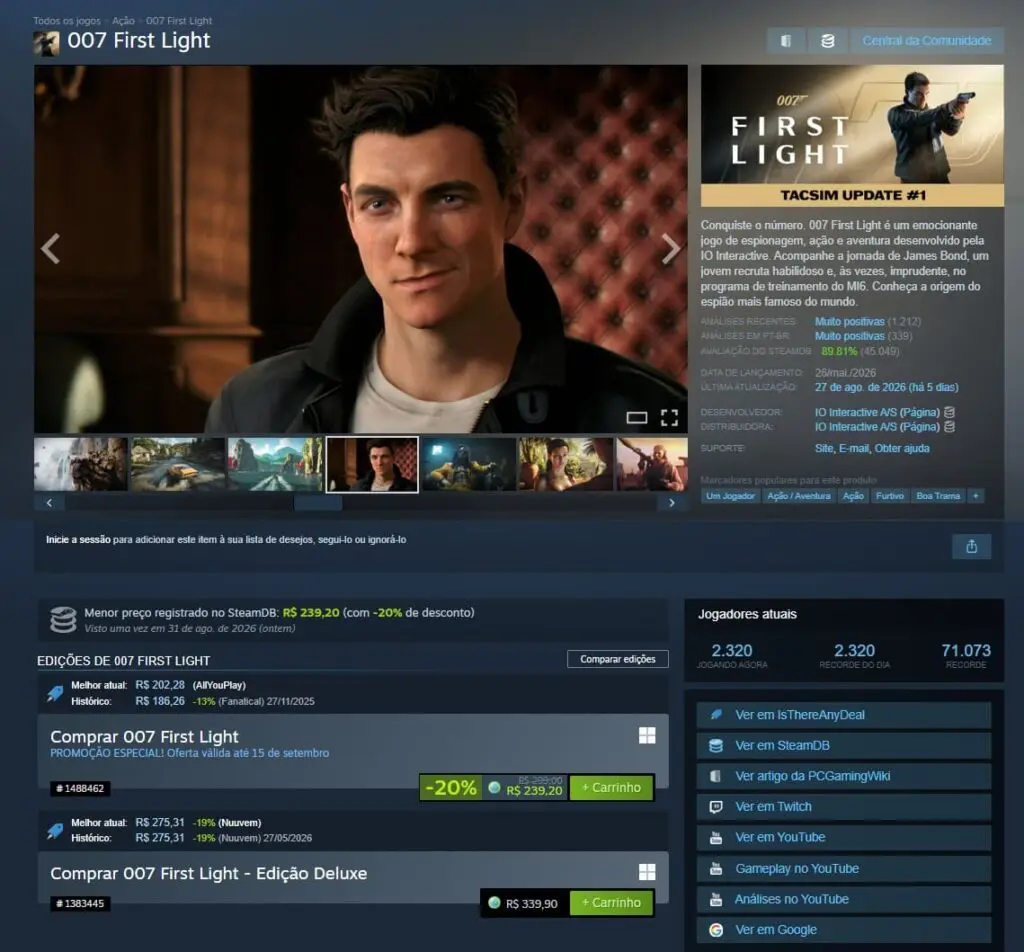Open the support Site link
This screenshot has height=952, width=1024.
[x=824, y=448]
